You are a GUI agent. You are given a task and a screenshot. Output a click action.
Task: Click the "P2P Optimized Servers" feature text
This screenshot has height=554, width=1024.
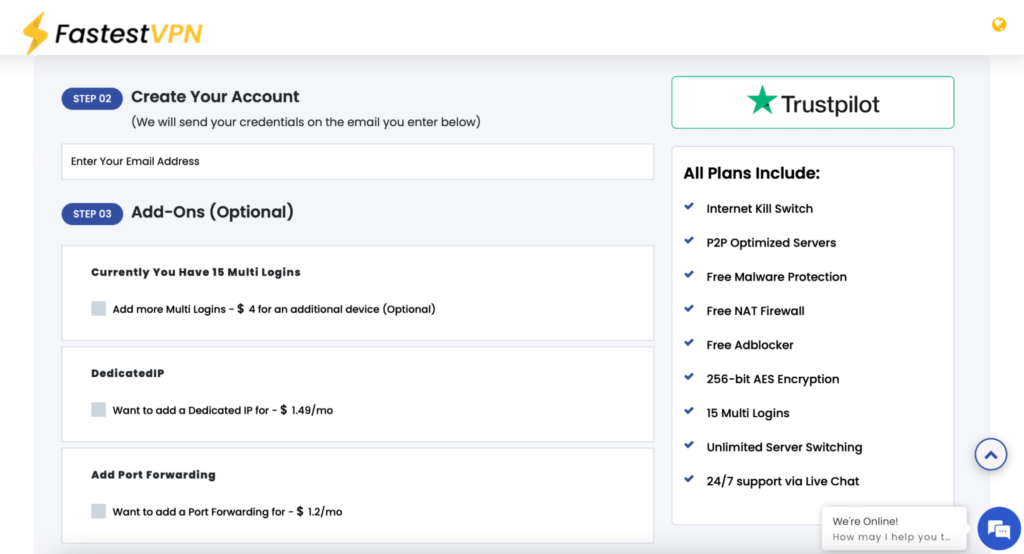click(771, 242)
